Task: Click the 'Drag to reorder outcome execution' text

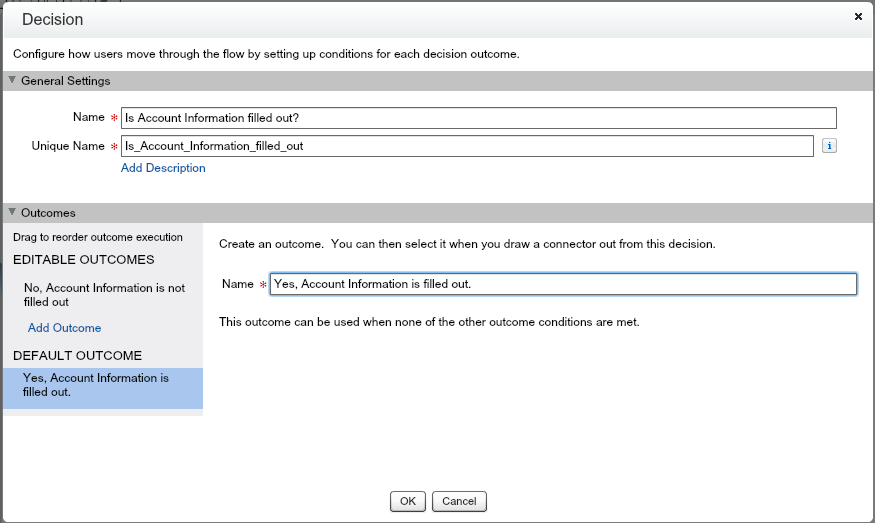Action: (97, 237)
